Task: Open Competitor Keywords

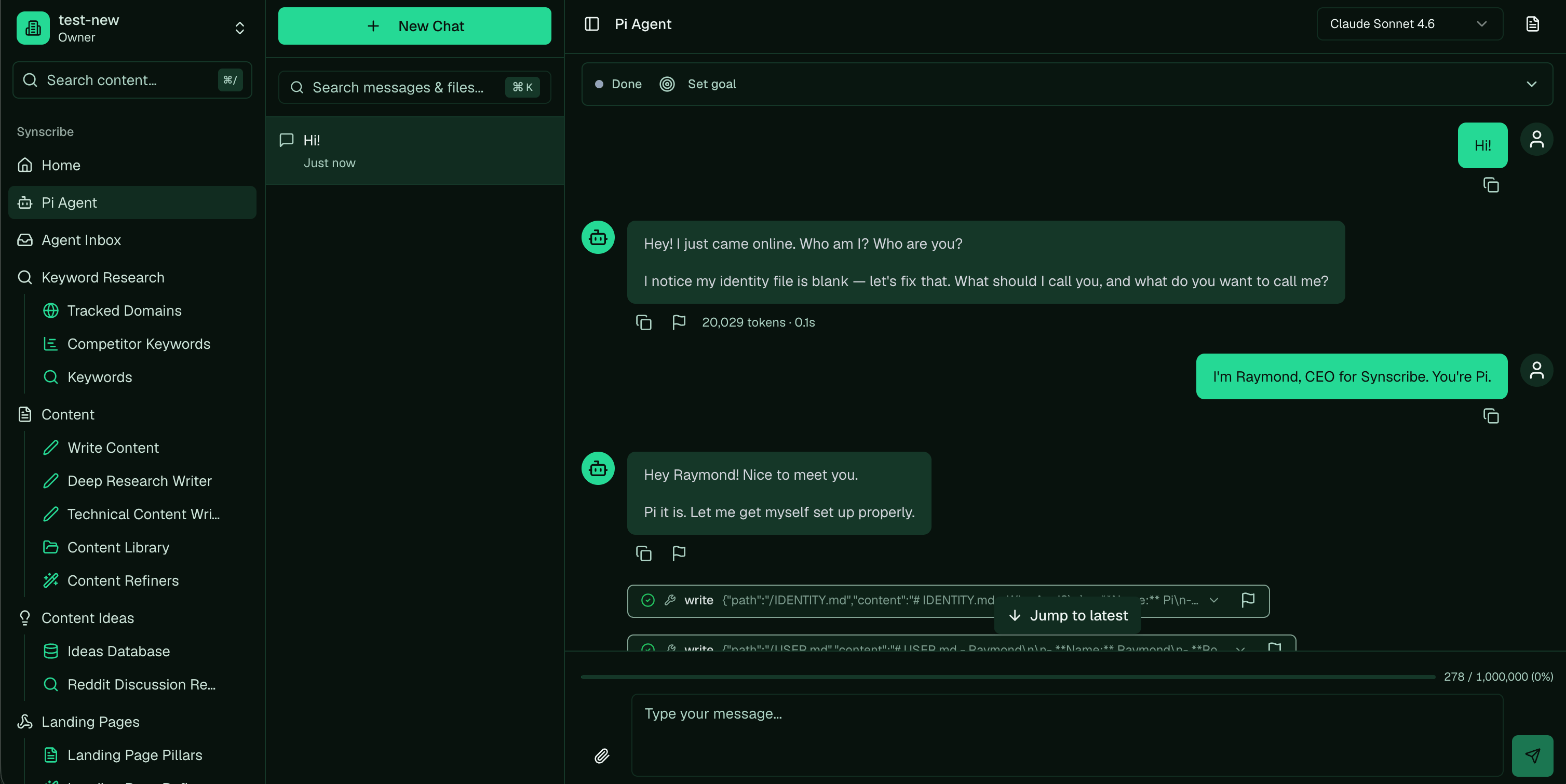Action: tap(139, 343)
